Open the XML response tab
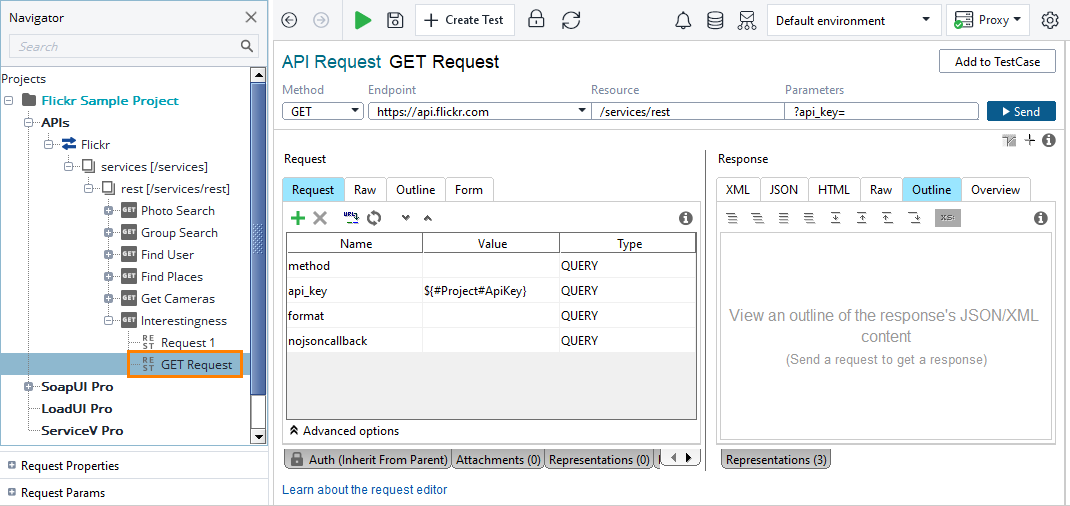This screenshot has height=506, width=1070. (738, 190)
